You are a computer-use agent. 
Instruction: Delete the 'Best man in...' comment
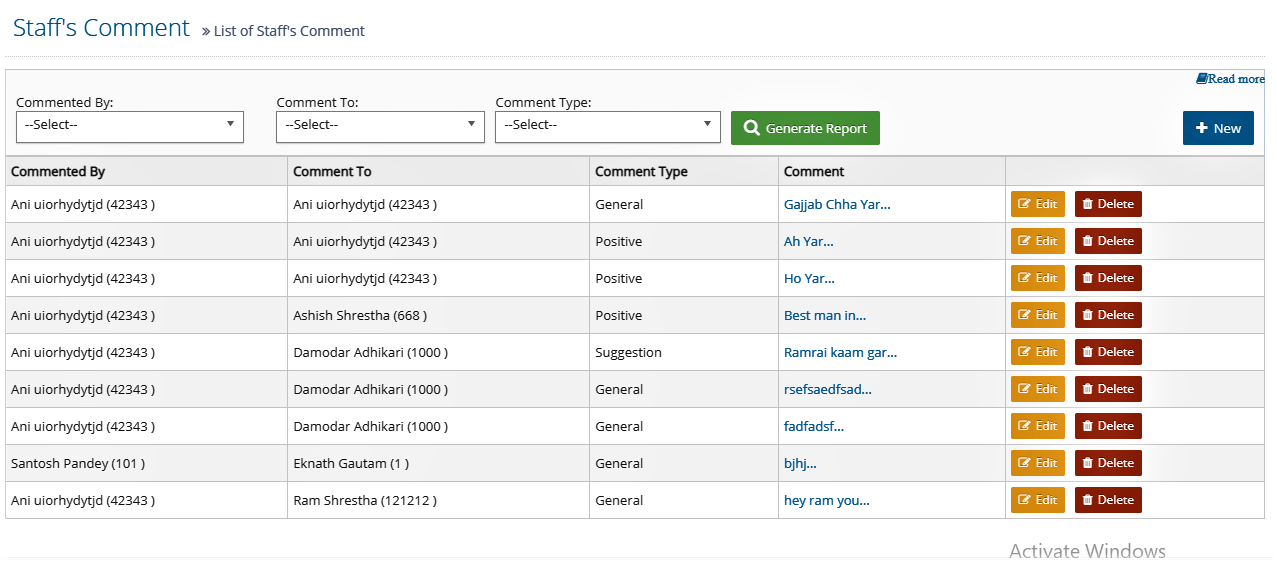pyautogui.click(x=1108, y=315)
